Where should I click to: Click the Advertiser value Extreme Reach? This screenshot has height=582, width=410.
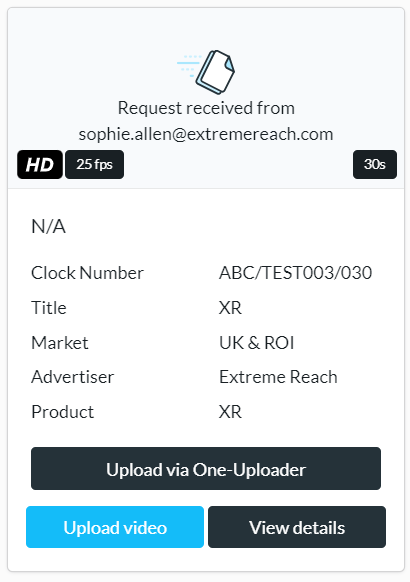coord(278,377)
